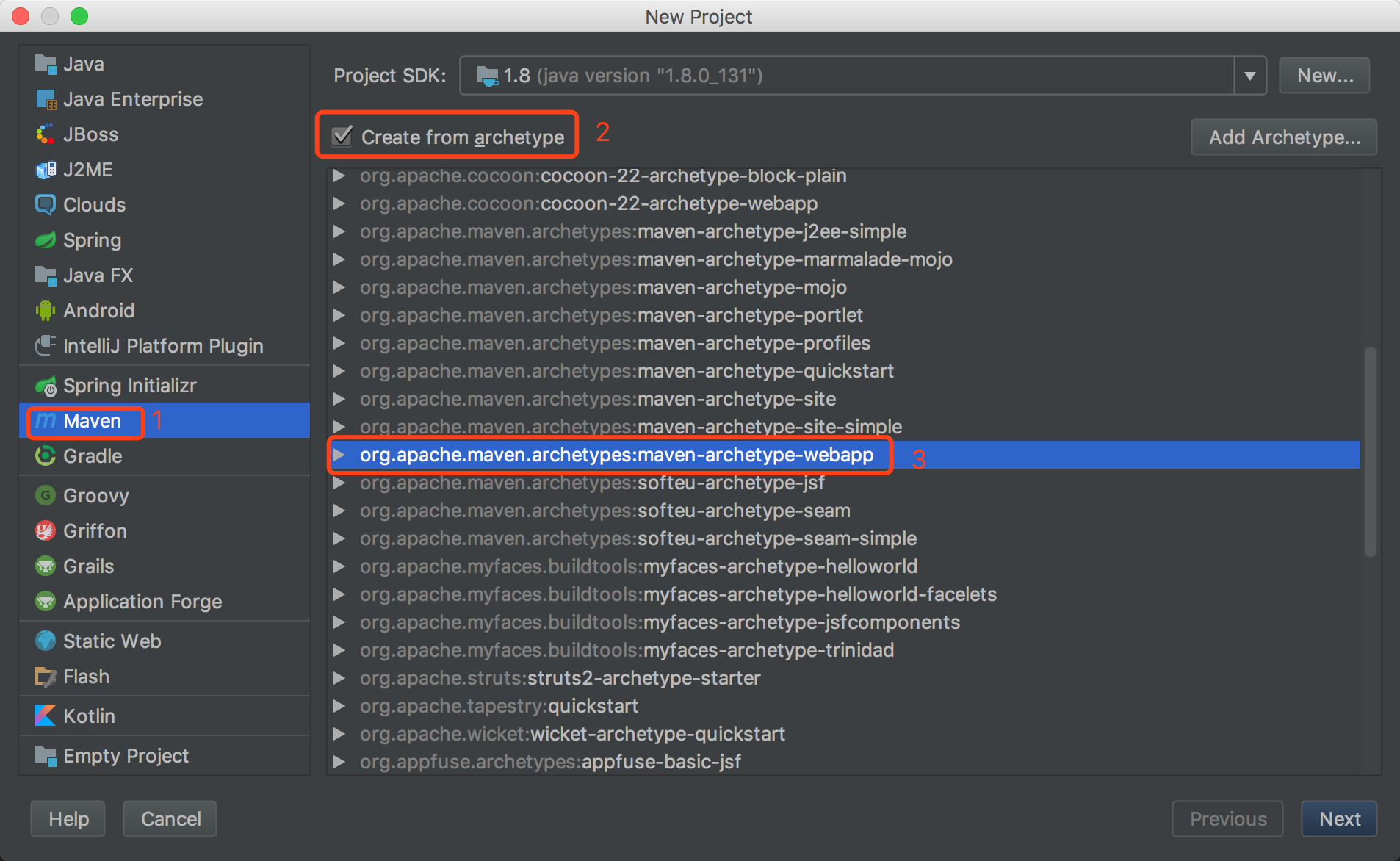Select softeu-archetype-seam row

click(x=843, y=511)
